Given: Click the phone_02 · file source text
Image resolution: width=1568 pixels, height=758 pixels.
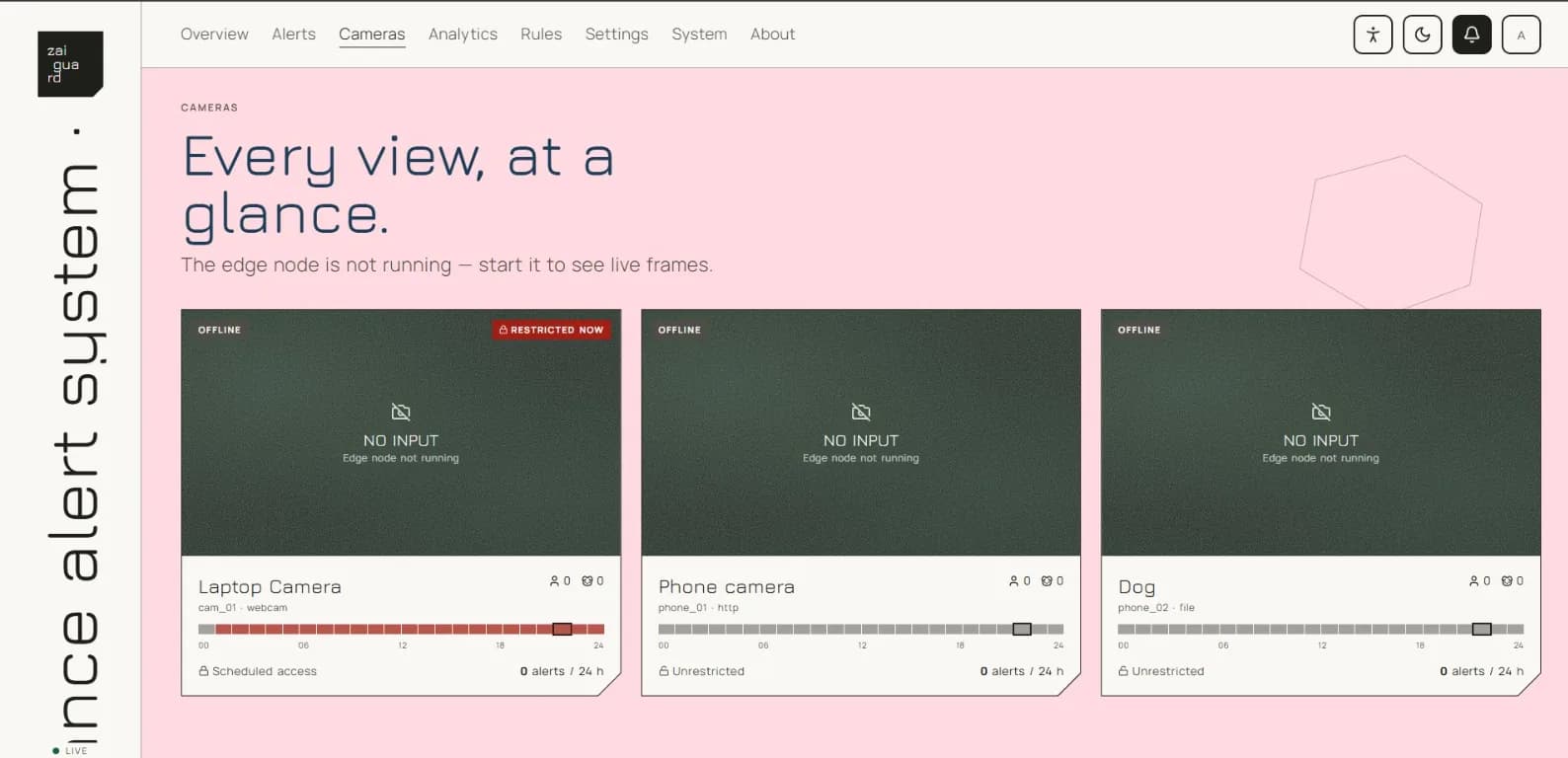Looking at the screenshot, I should coord(1156,608).
